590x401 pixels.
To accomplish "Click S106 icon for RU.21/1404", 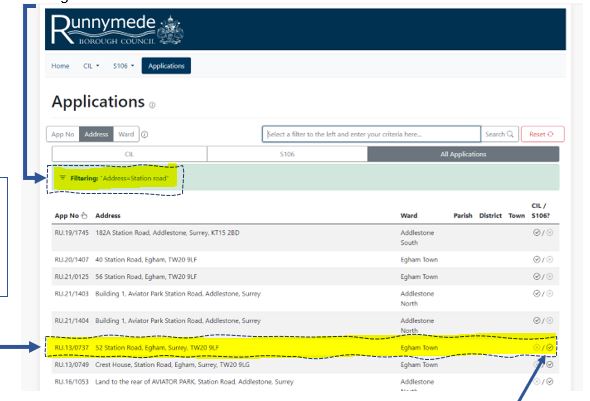I will click(x=550, y=320).
